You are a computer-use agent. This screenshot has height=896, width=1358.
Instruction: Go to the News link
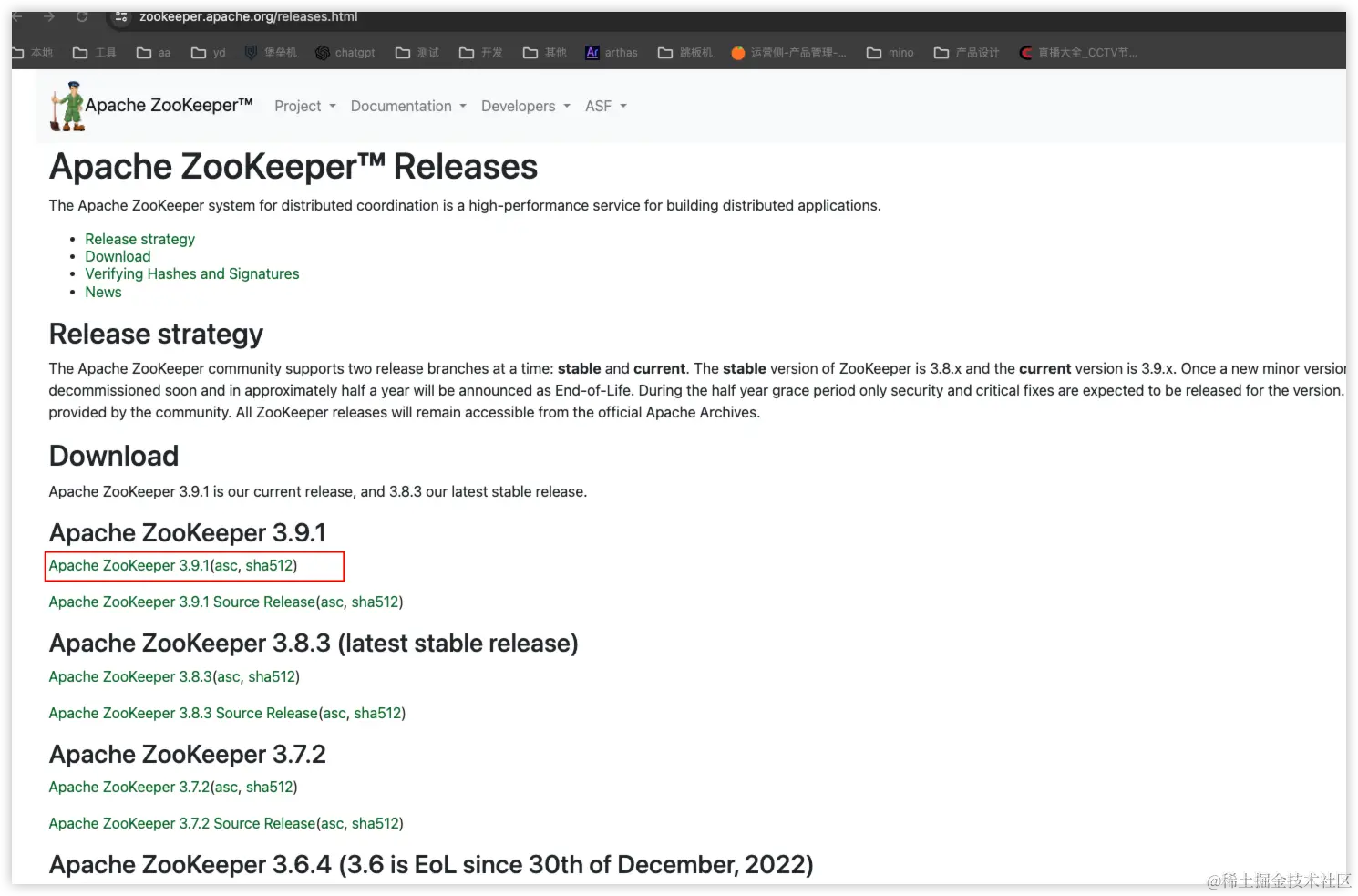pyautogui.click(x=103, y=292)
